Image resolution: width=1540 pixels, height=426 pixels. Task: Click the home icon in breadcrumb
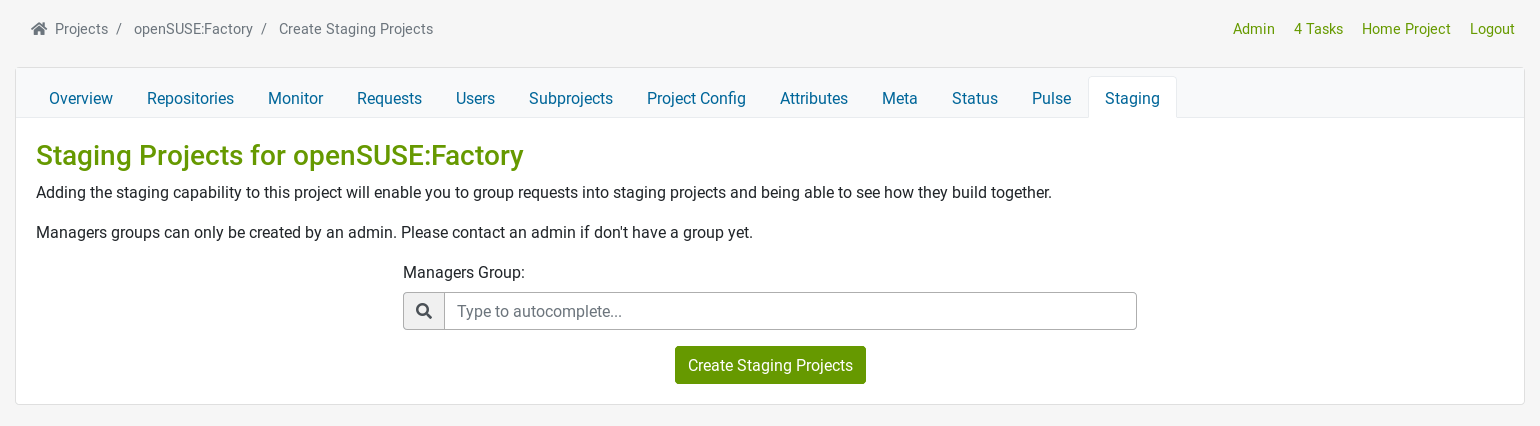point(39,29)
